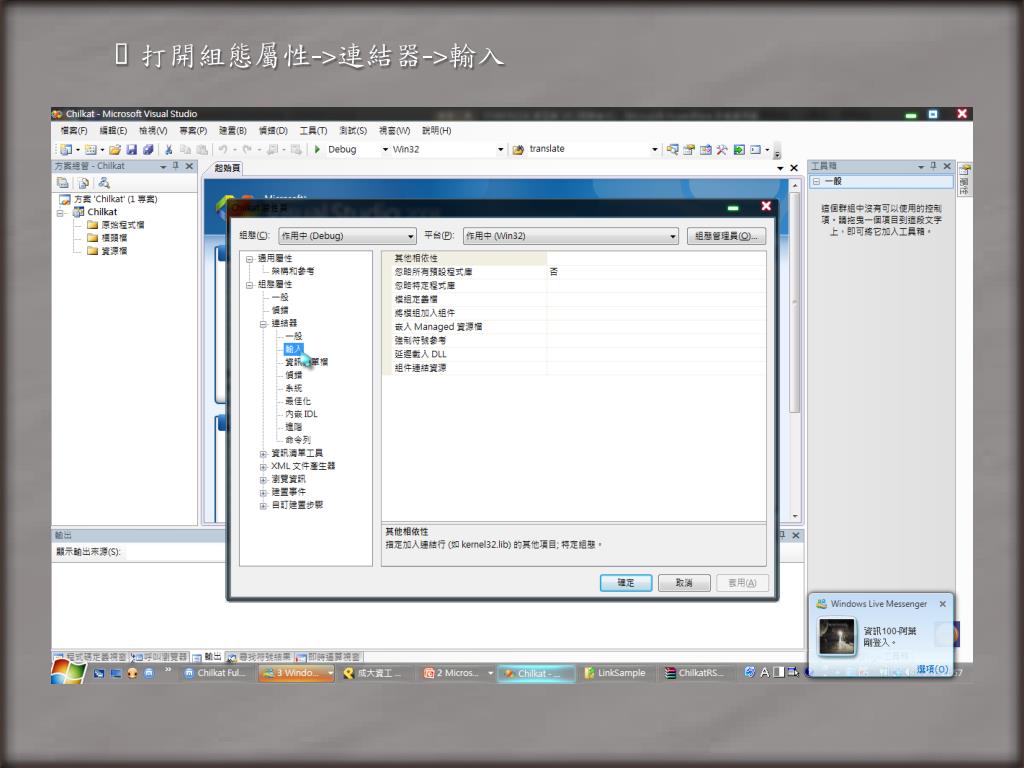Viewport: 1024px width, 768px height.
Task: Click the Undo arrow icon
Action: (223, 150)
